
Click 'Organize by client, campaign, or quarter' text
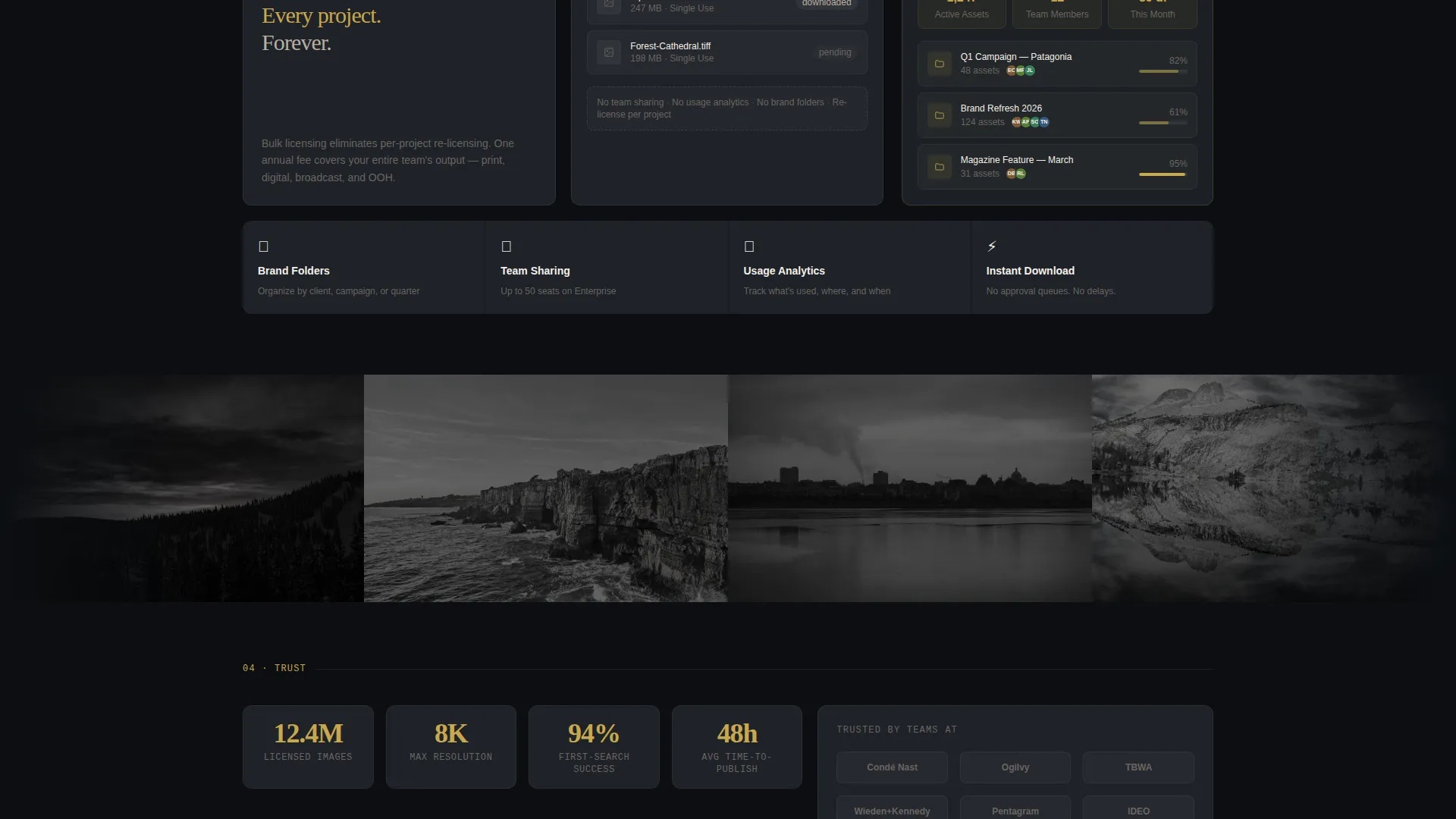[338, 291]
